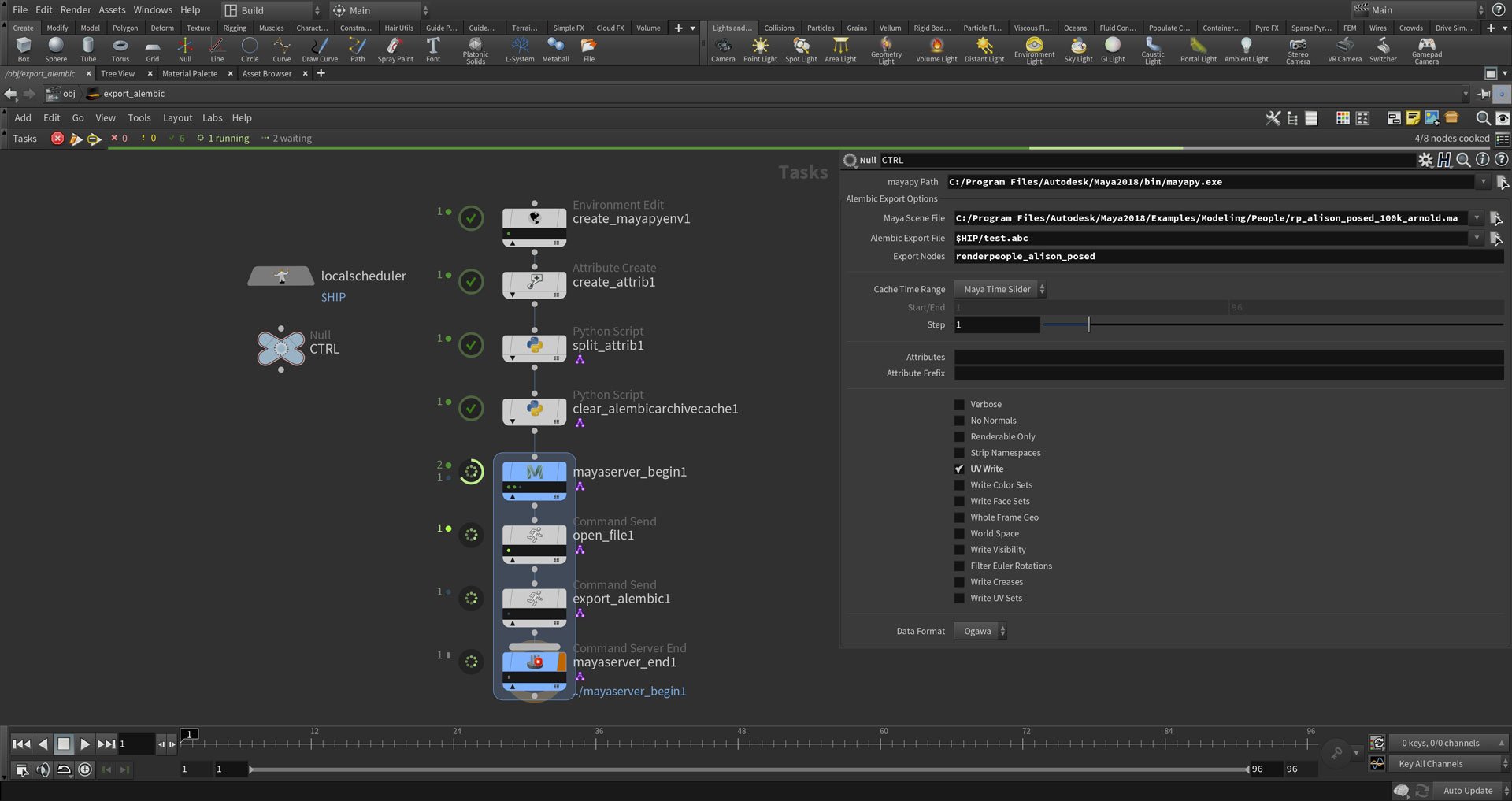Toggle Whole Frame Geo checkbox
Viewport: 1512px width, 801px height.
point(959,517)
